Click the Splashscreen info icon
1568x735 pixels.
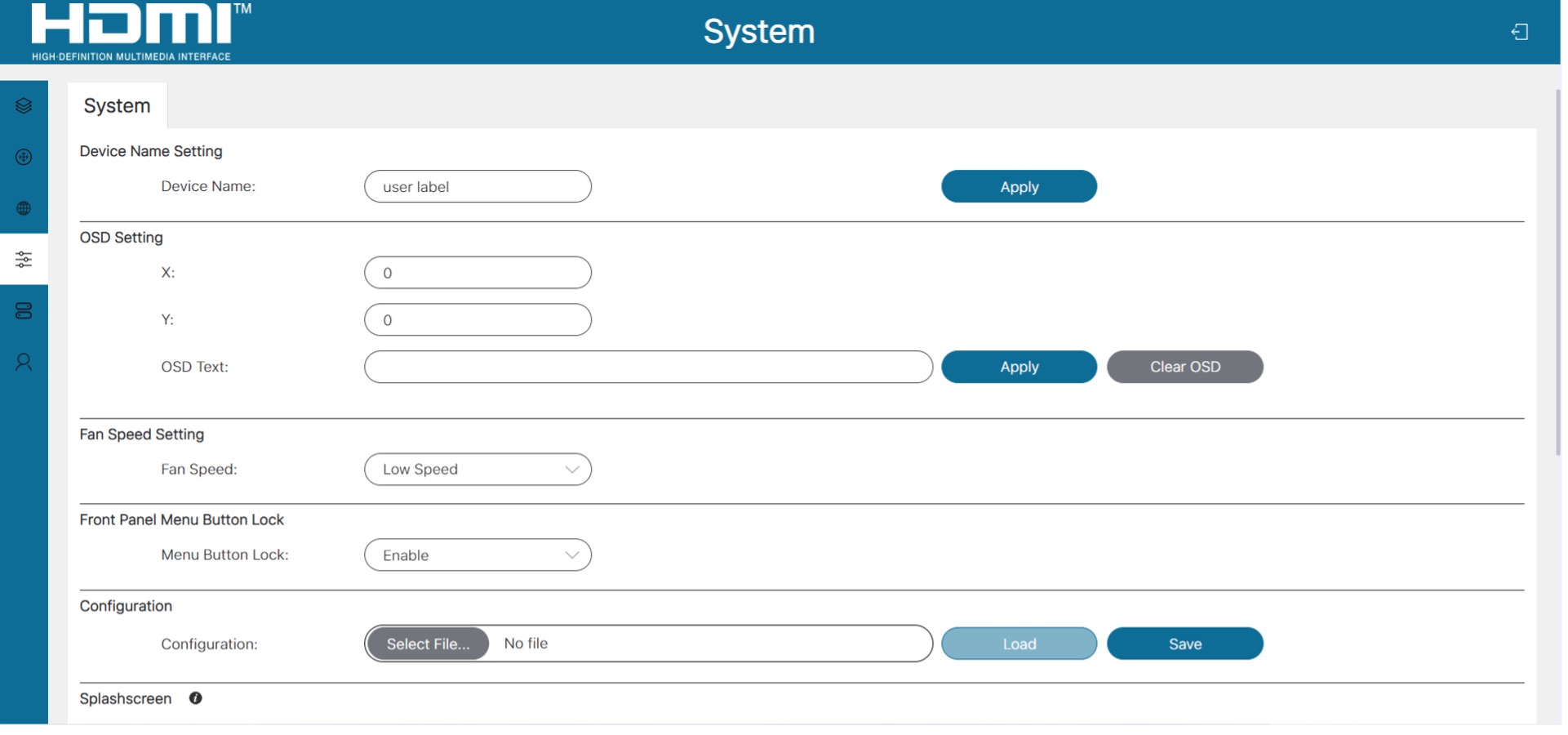pyautogui.click(x=196, y=698)
